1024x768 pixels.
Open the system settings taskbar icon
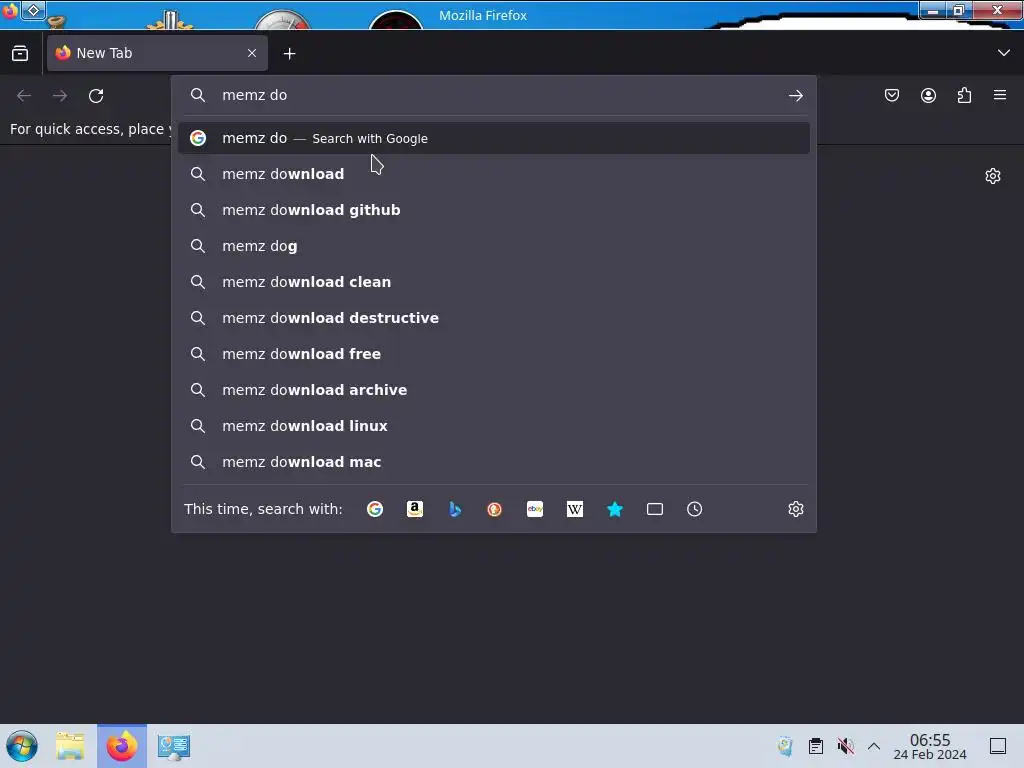coord(174,746)
